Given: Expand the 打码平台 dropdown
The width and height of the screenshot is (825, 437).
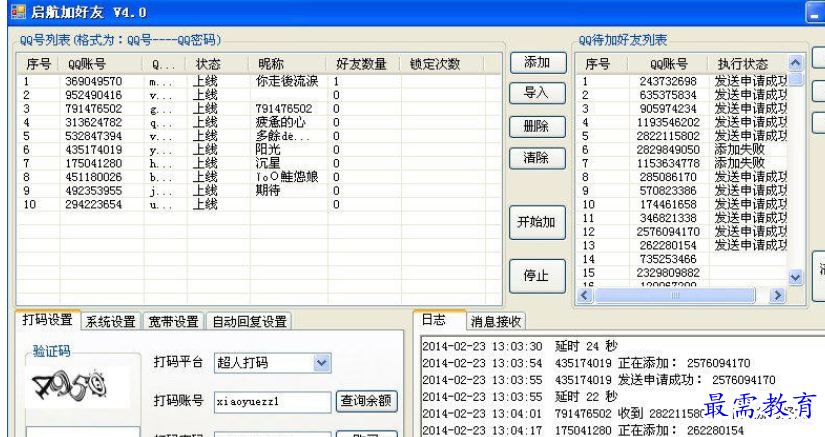Looking at the screenshot, I should coord(322,363).
